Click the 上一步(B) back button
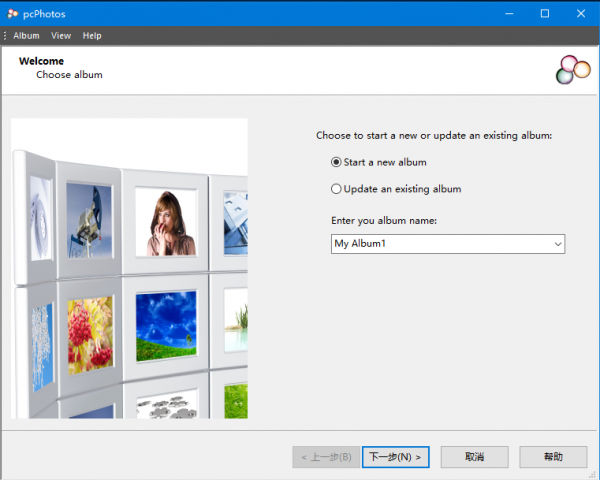 click(324, 457)
